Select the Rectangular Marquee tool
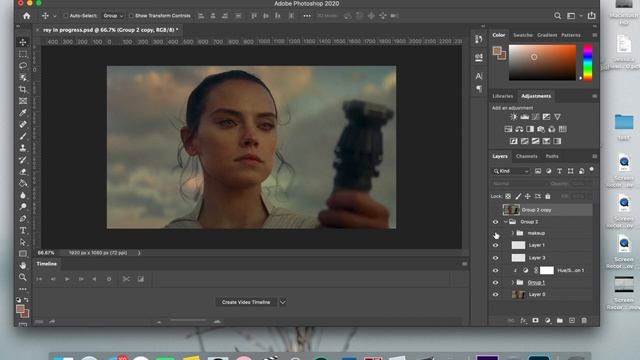This screenshot has width=640, height=360. tap(23, 54)
